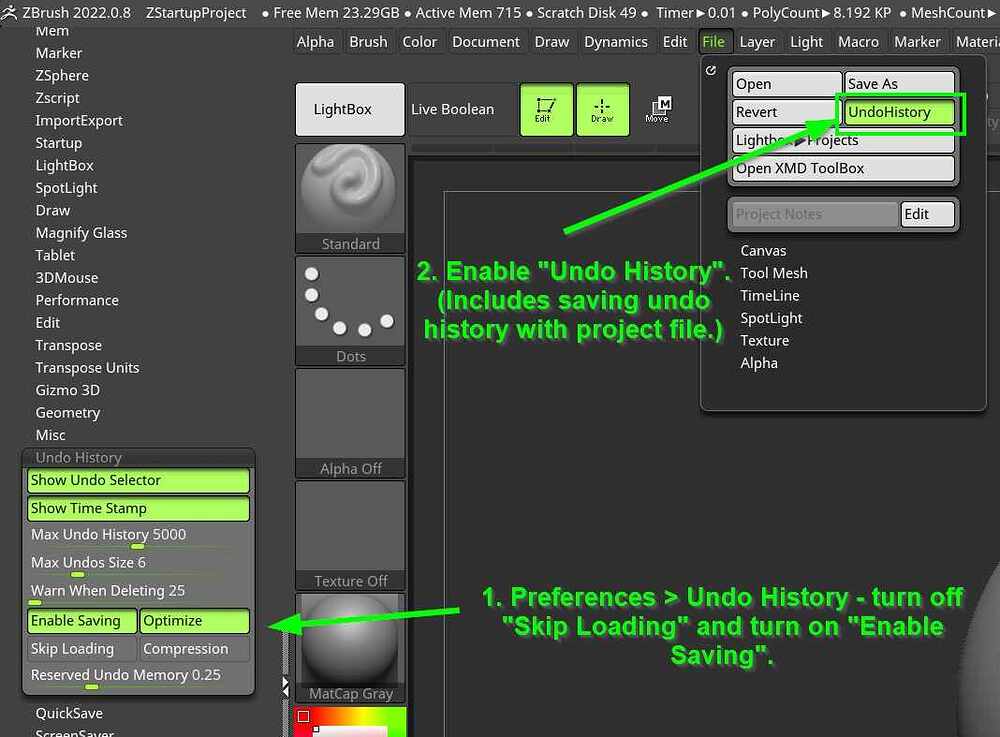1000x737 pixels.
Task: Expand the SpotLight preferences section
Action: point(66,188)
